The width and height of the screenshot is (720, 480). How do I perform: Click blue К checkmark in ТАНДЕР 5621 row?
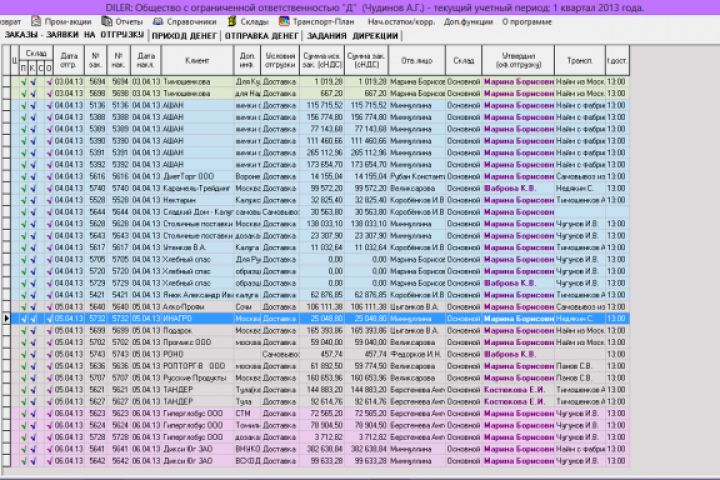click(33, 390)
